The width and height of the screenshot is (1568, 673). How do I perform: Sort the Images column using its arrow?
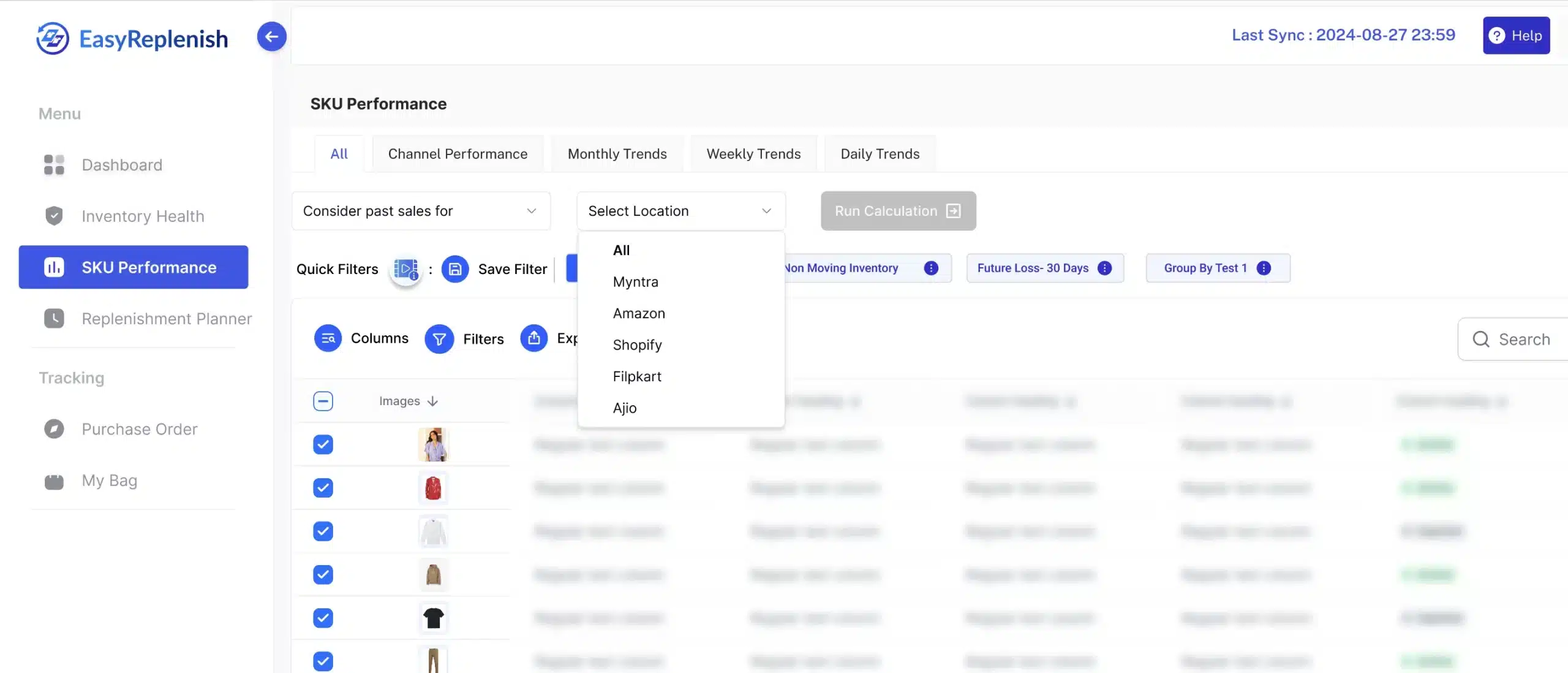(432, 401)
